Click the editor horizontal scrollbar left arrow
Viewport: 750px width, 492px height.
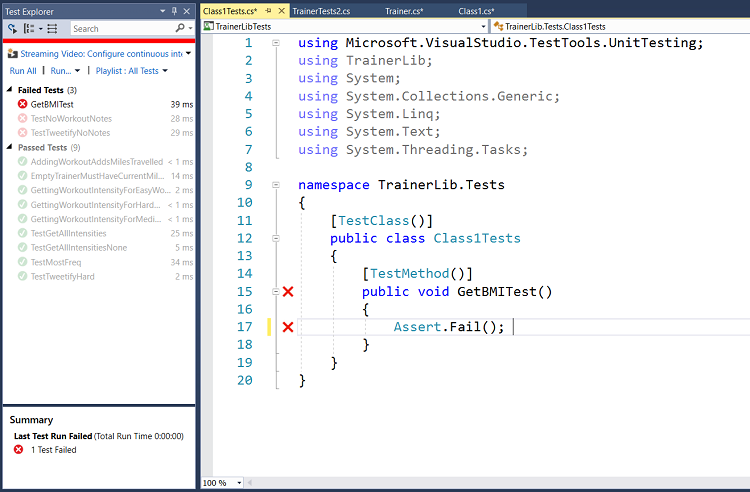249,483
